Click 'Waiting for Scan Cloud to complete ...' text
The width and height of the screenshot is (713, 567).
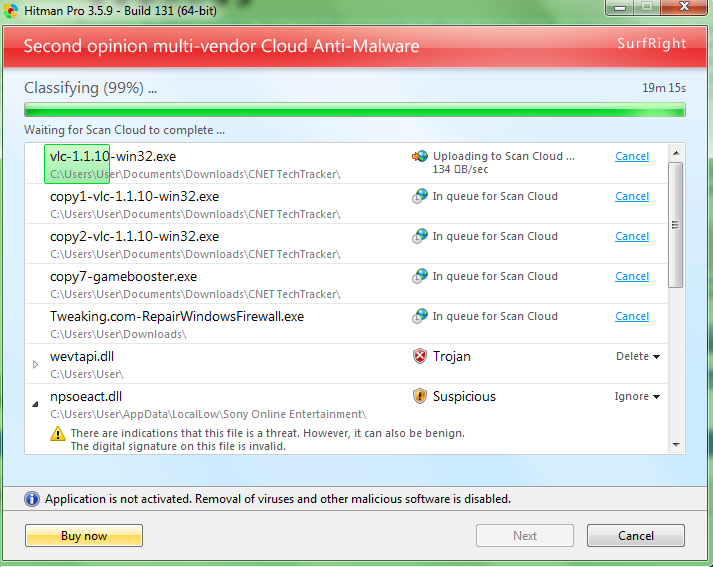[x=125, y=130]
